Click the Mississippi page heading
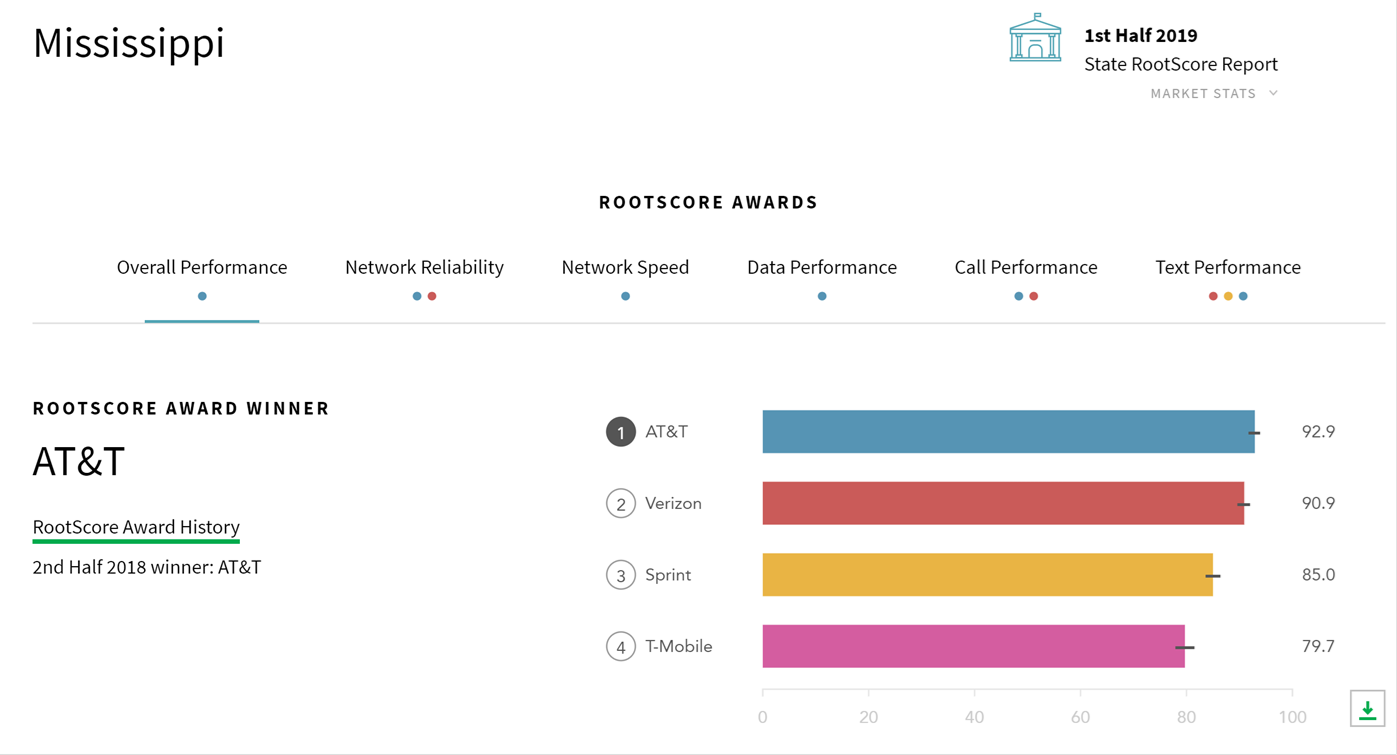This screenshot has width=1397, height=755. [129, 43]
